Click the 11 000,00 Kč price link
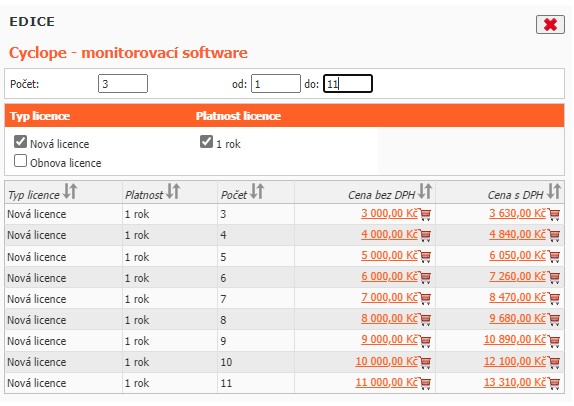The height and width of the screenshot is (406, 574). 387,382
